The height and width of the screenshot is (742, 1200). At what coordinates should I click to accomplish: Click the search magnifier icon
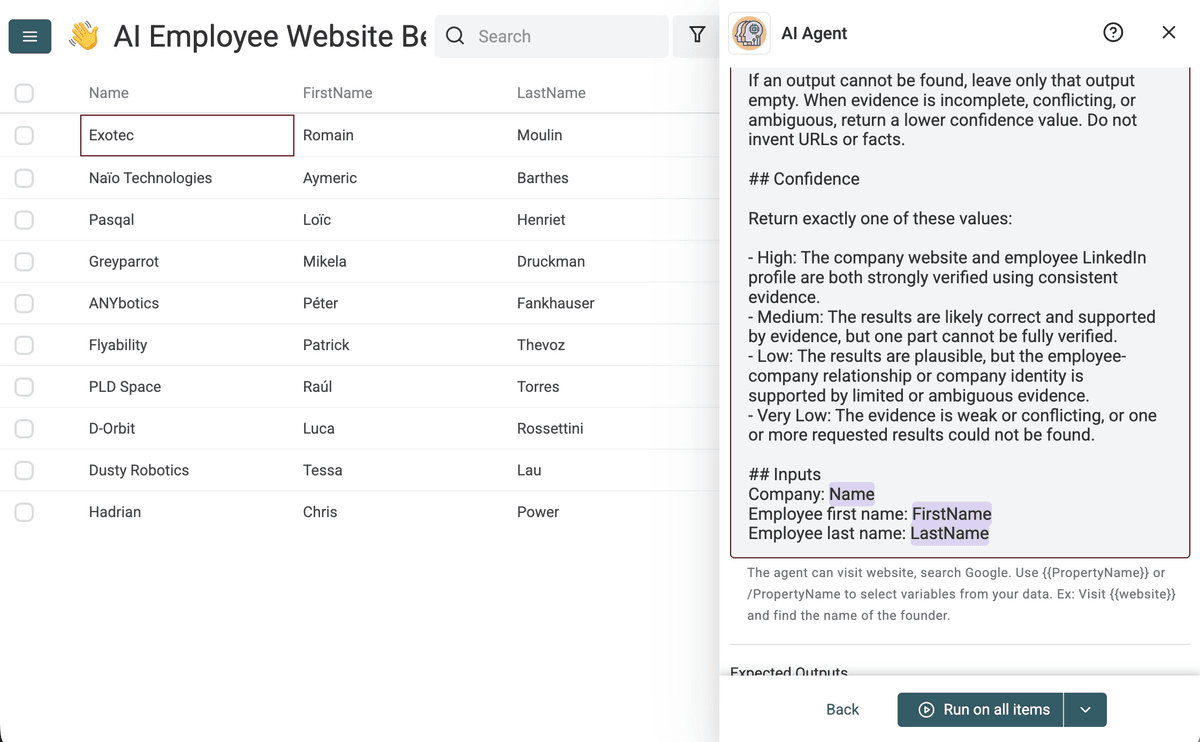[455, 37]
